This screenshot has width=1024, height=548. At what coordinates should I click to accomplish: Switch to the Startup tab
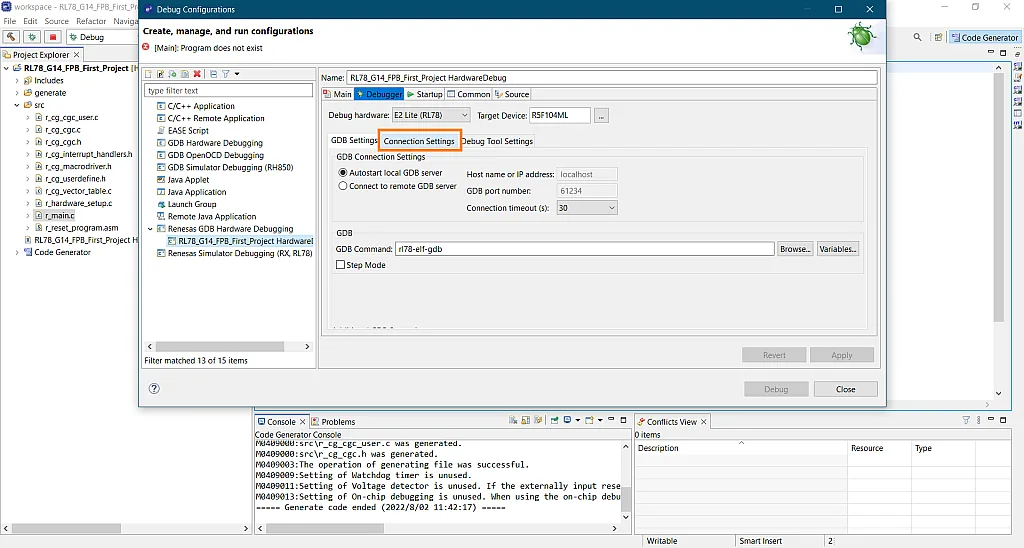click(x=424, y=94)
